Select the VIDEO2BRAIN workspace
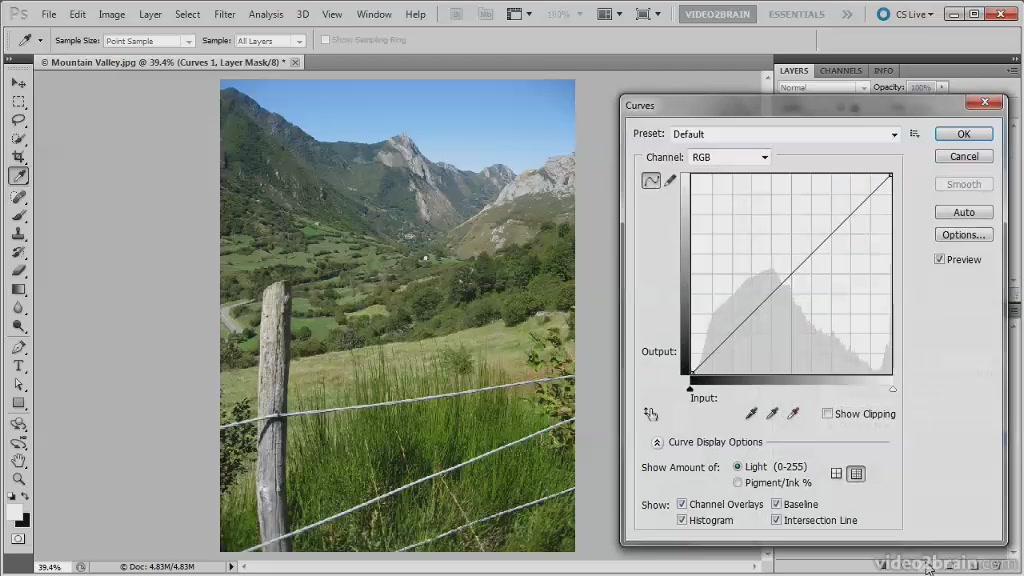1024x576 pixels. click(x=717, y=14)
